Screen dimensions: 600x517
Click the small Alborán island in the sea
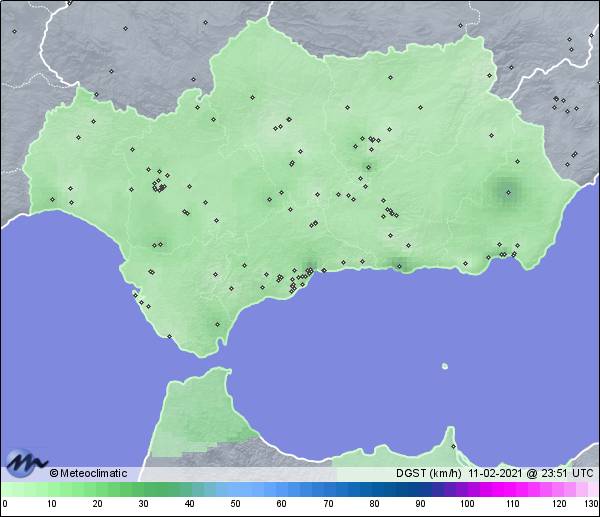[x=445, y=366]
